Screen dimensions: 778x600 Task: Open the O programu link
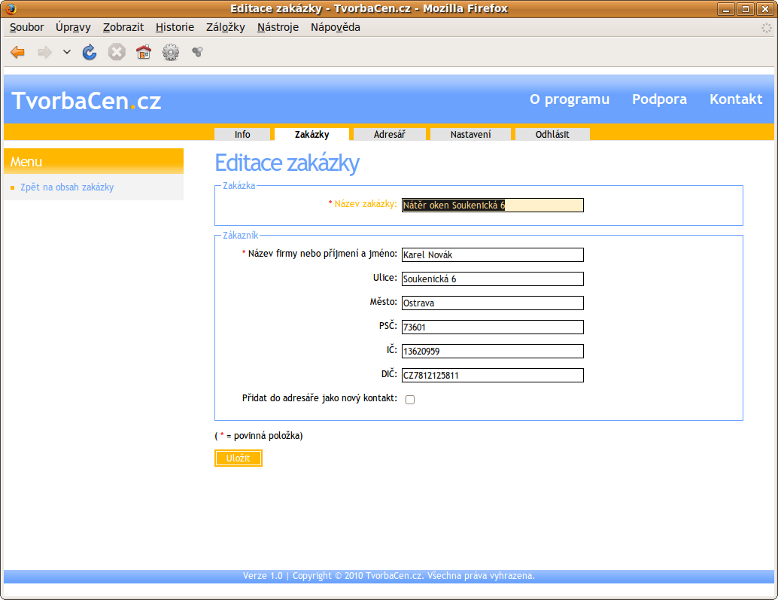pos(570,99)
